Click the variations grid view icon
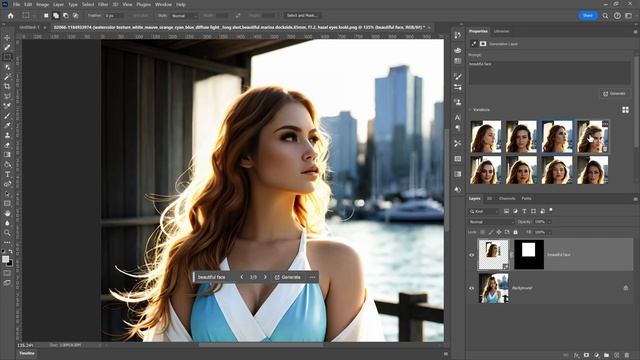This screenshot has width=640, height=360. tap(625, 110)
